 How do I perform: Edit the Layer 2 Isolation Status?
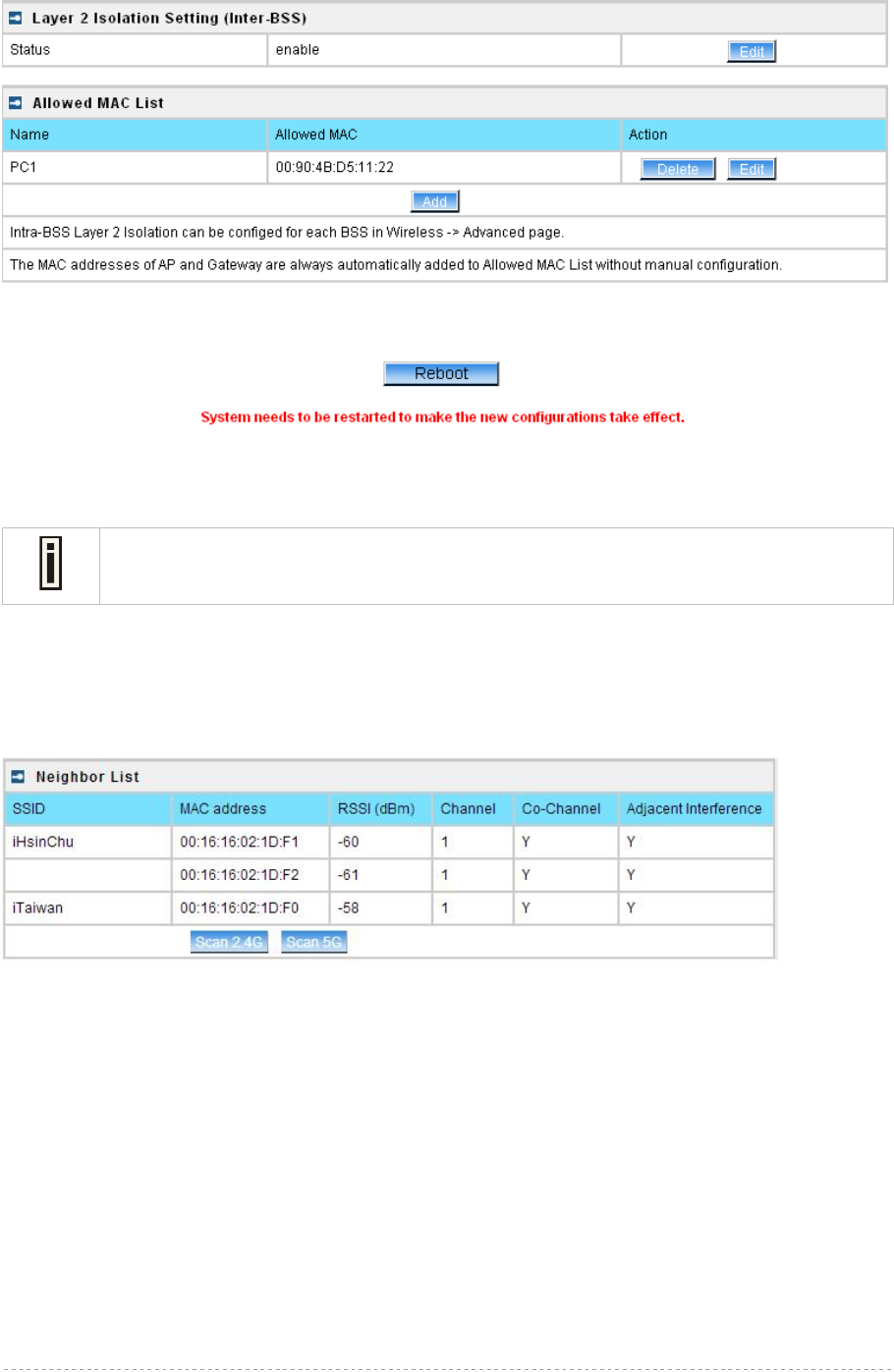[x=752, y=51]
